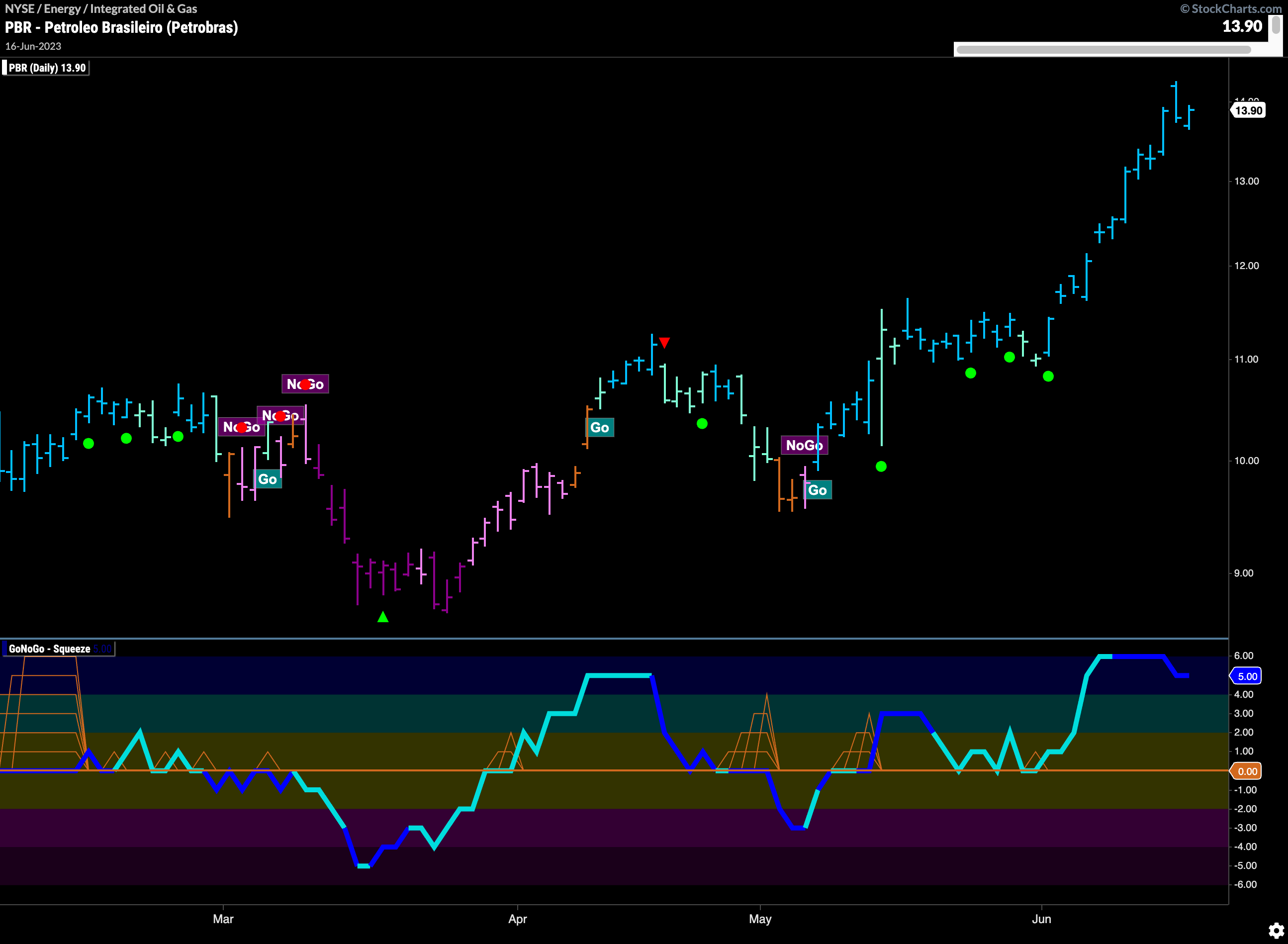Image resolution: width=1288 pixels, height=944 pixels.
Task: Select the horizontal scrollbar at the top right
Action: pyautogui.click(x=1104, y=50)
